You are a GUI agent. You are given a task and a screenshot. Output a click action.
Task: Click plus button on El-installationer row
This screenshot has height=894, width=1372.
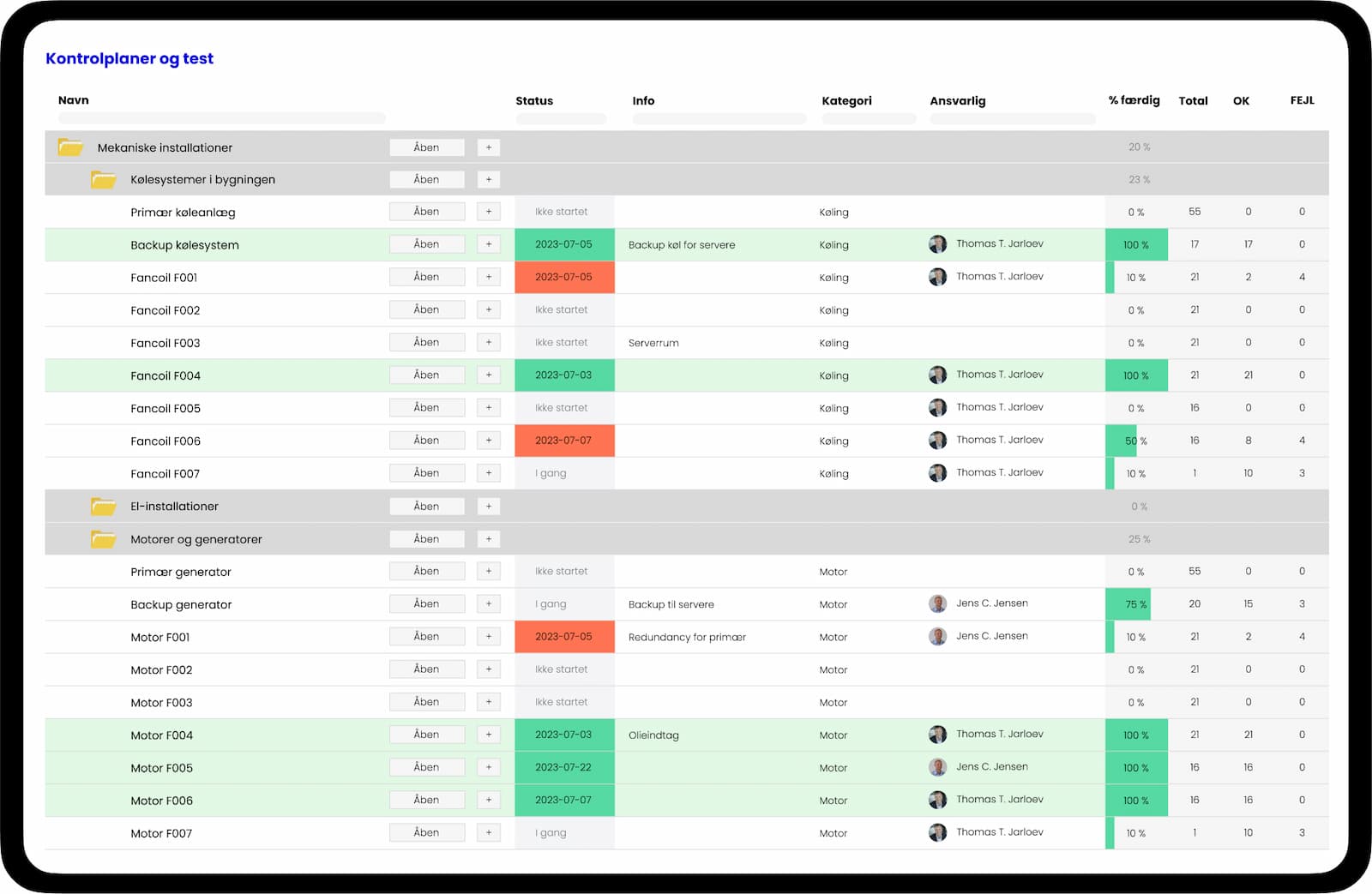click(489, 507)
